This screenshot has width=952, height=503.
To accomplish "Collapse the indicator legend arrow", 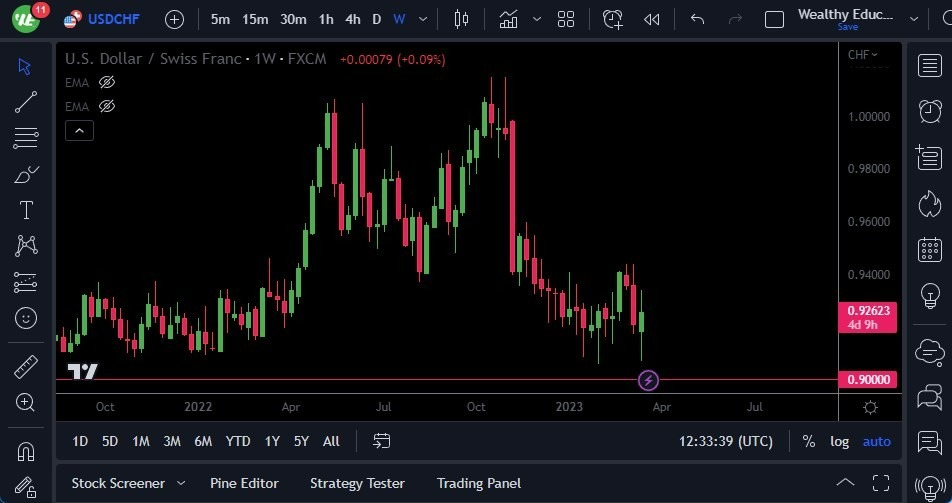I will point(80,131).
